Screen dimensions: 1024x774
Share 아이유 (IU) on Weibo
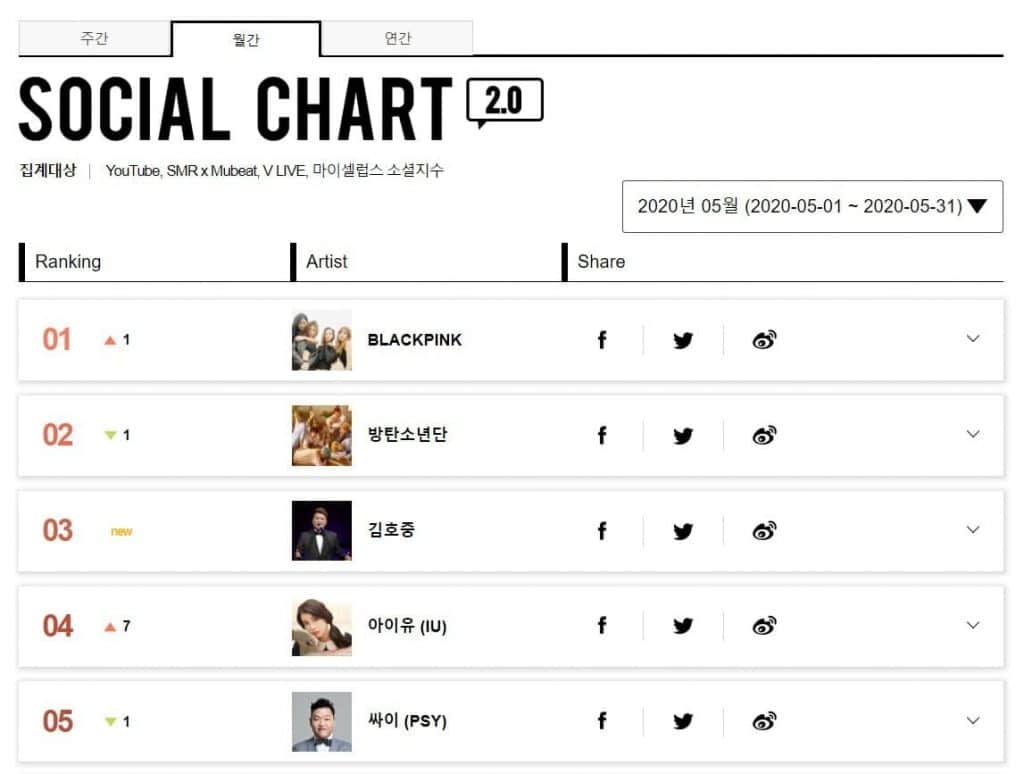tap(764, 626)
